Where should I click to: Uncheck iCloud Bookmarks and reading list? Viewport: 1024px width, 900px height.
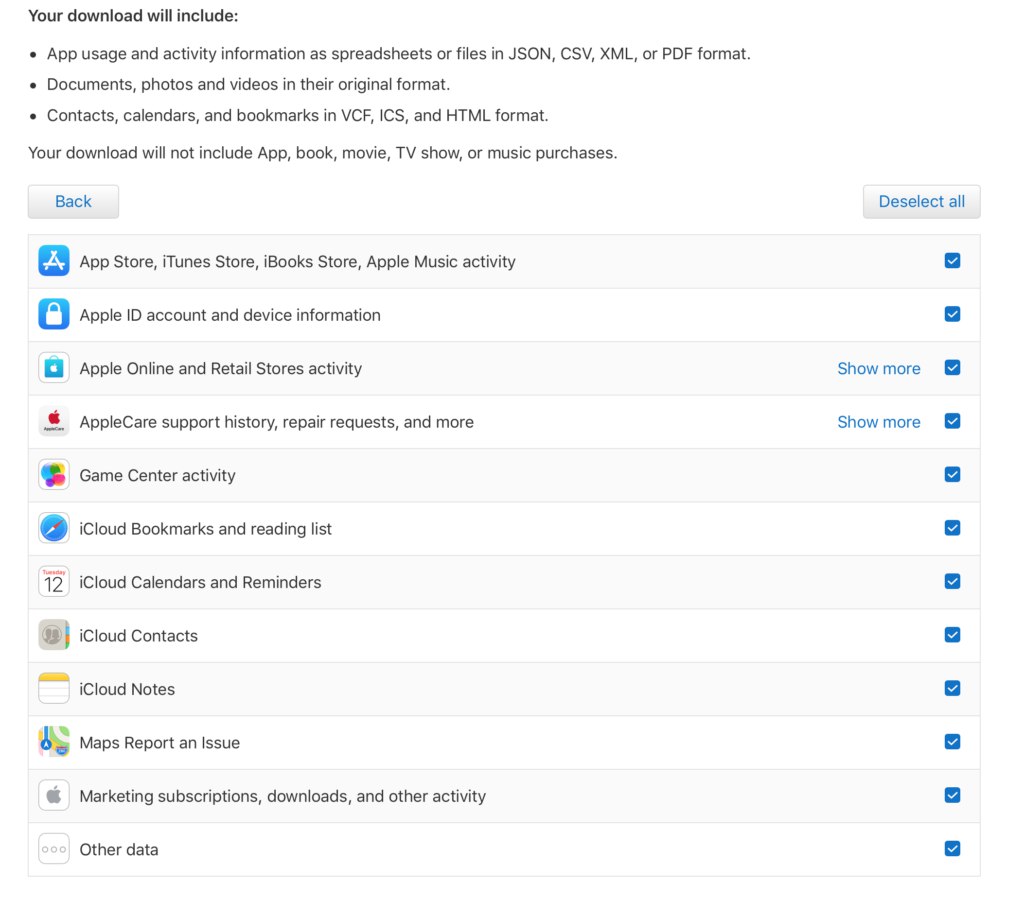pos(952,528)
